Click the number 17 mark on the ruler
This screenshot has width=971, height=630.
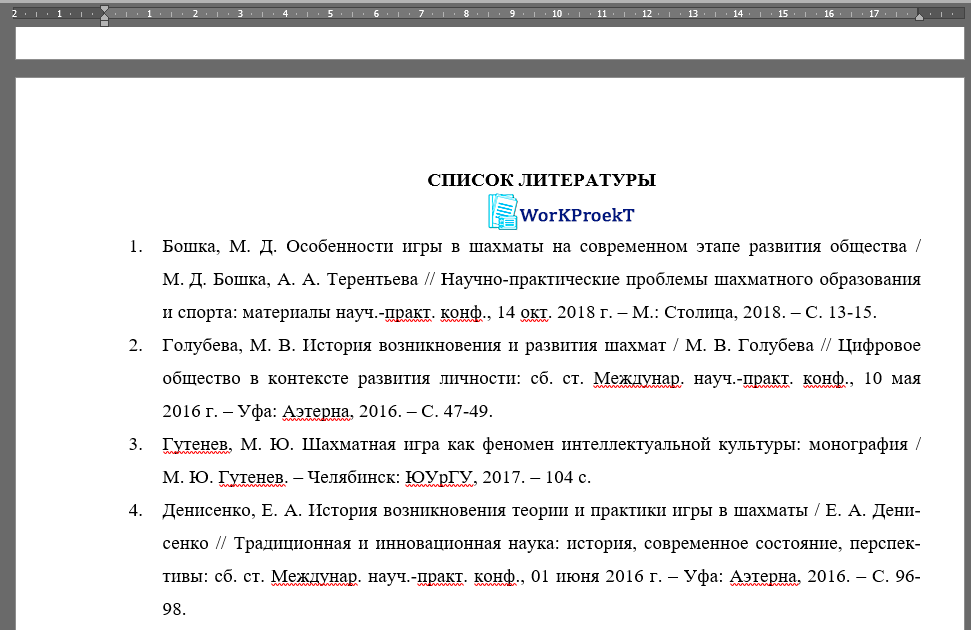(876, 13)
